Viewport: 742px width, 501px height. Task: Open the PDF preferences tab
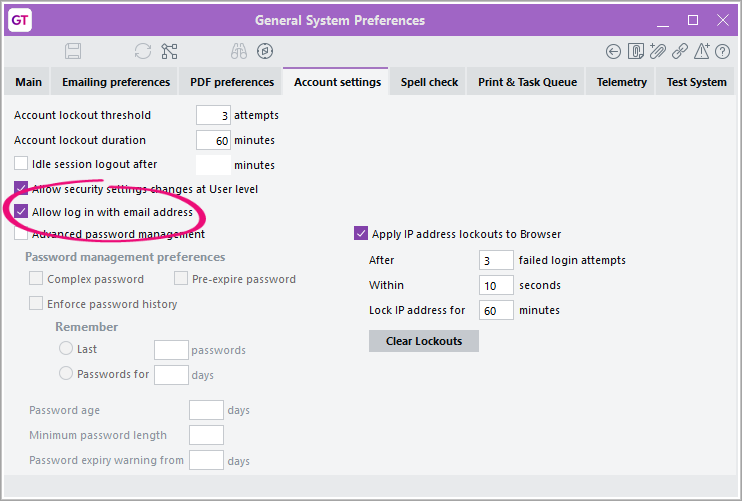click(x=232, y=82)
